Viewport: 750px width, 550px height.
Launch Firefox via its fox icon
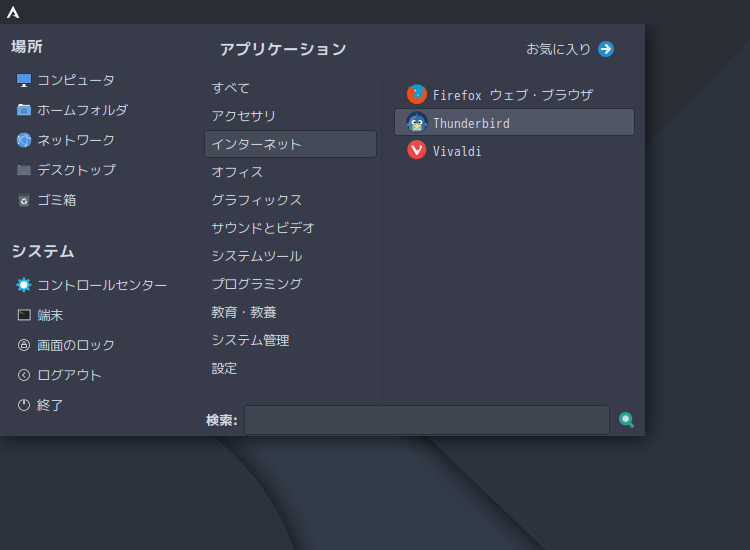coord(417,94)
